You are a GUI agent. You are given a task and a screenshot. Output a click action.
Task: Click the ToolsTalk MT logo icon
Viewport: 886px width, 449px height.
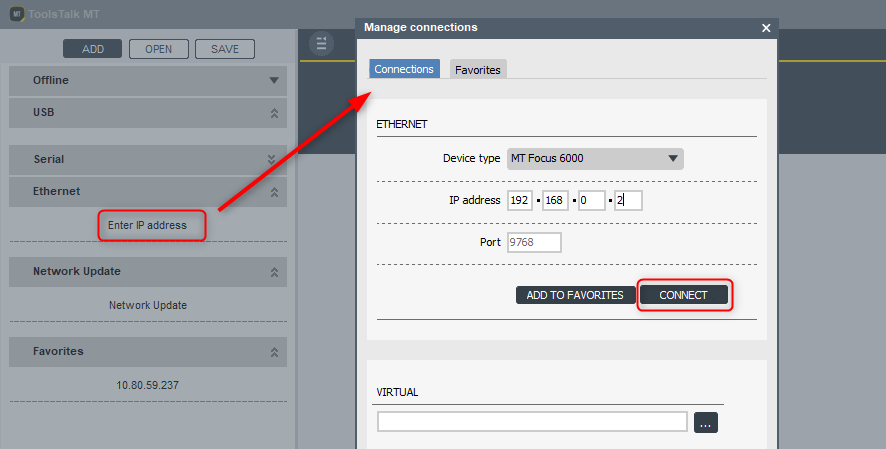[17, 14]
